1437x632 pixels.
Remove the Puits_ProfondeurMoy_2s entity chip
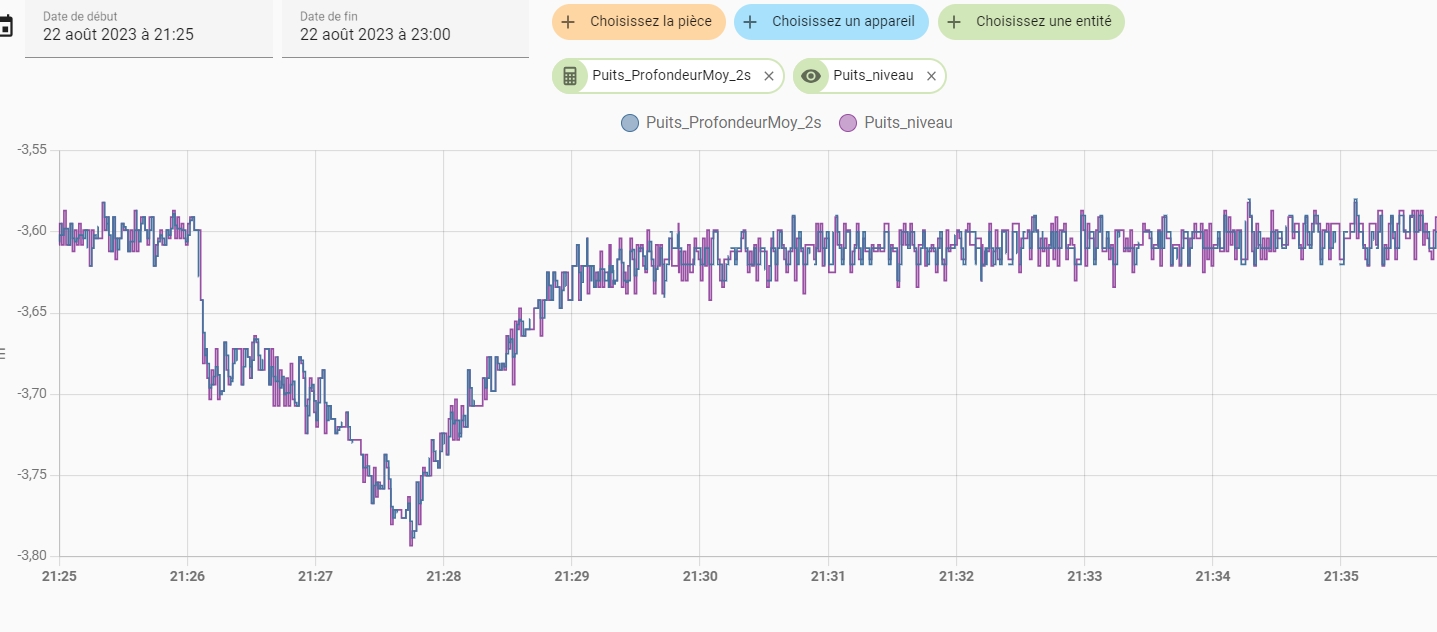coord(768,76)
